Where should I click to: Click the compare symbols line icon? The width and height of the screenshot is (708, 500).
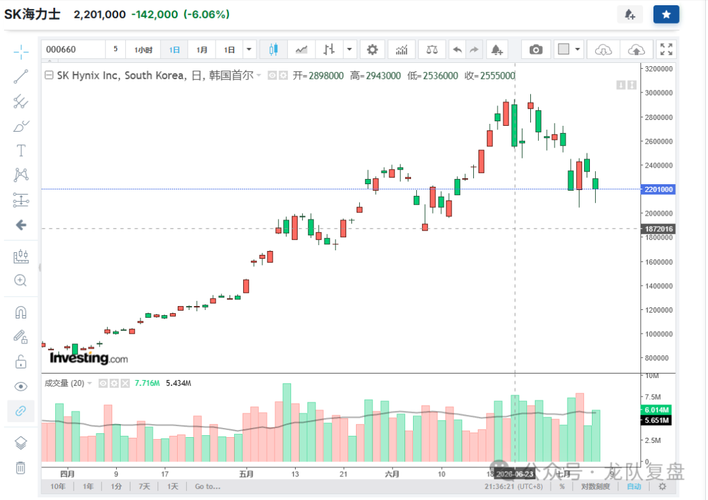pos(301,50)
